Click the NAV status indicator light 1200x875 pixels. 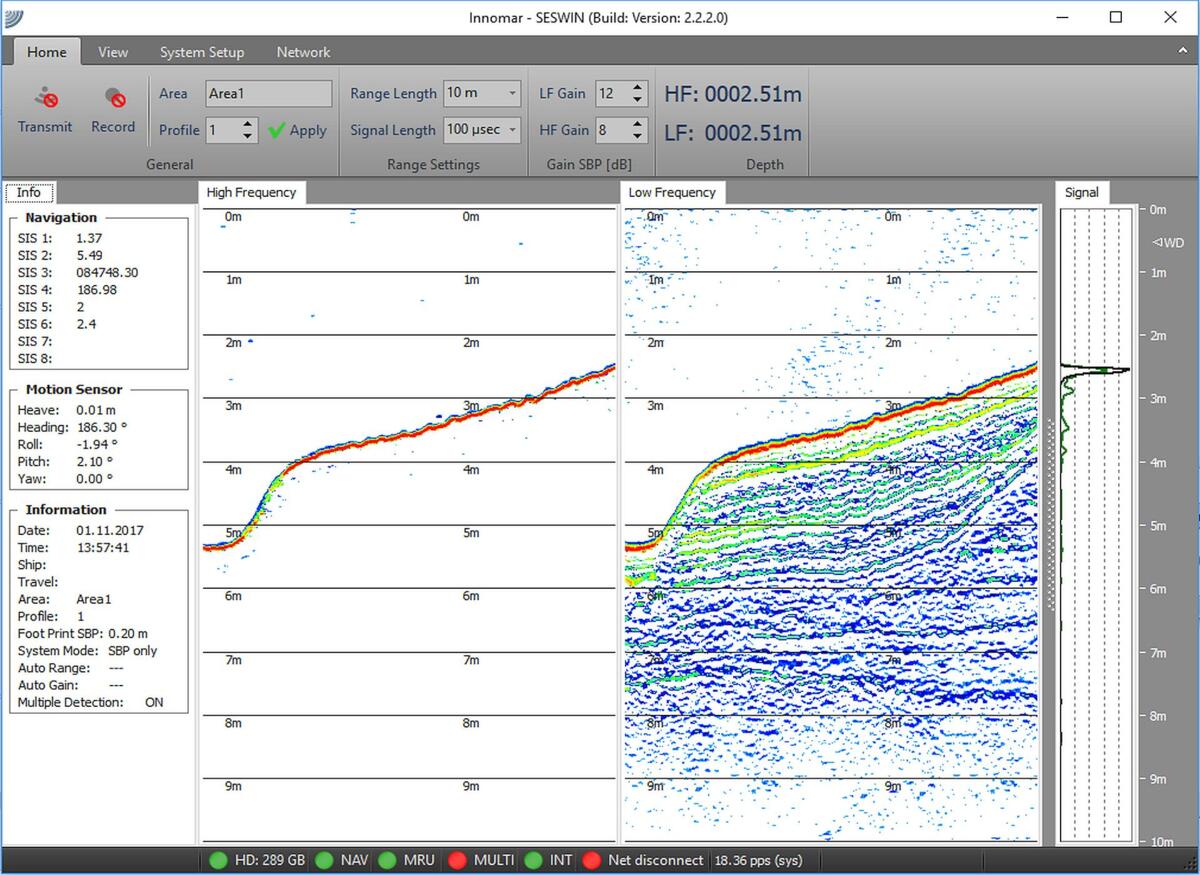pos(324,860)
